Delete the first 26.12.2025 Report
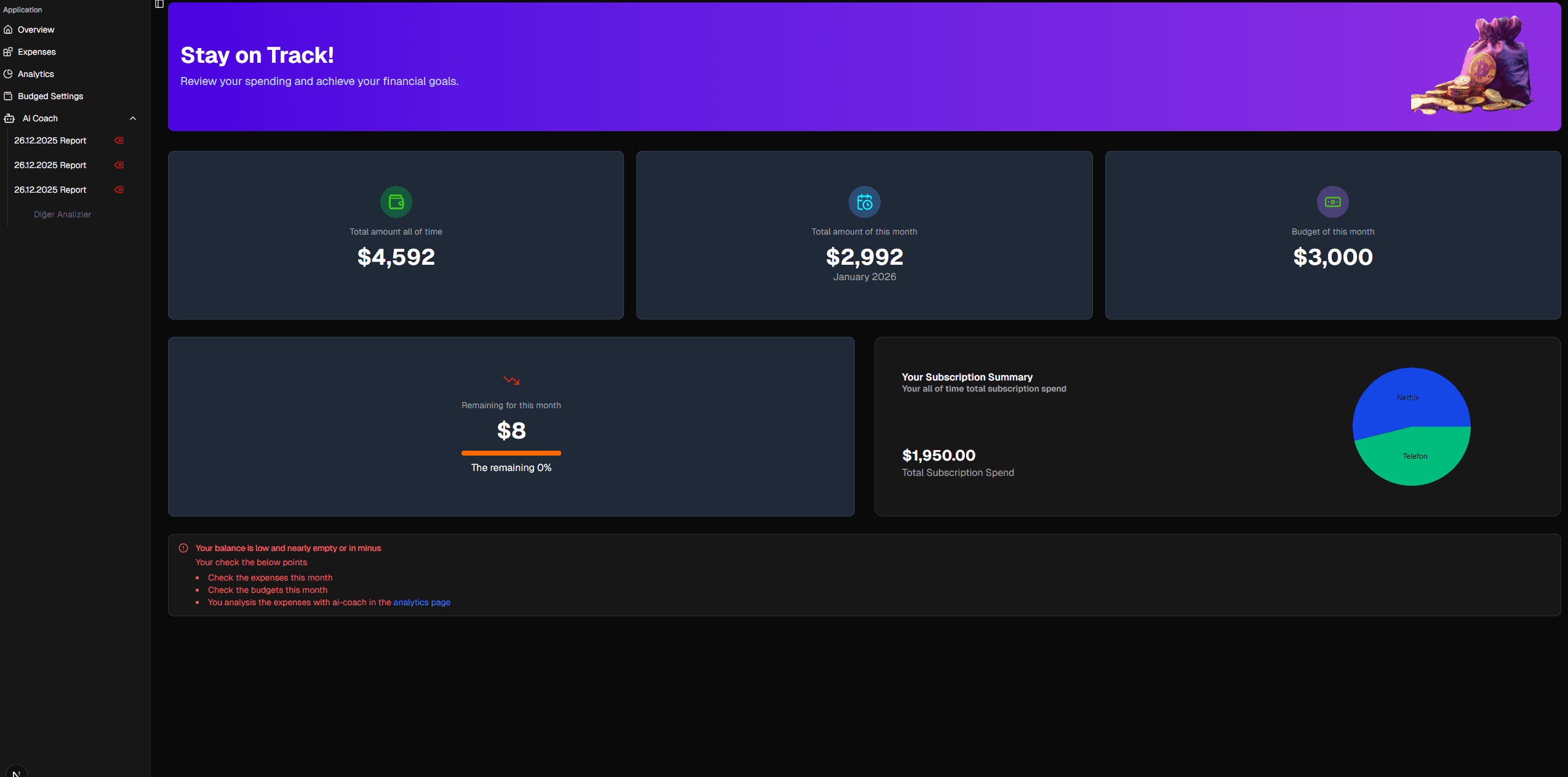 [119, 140]
